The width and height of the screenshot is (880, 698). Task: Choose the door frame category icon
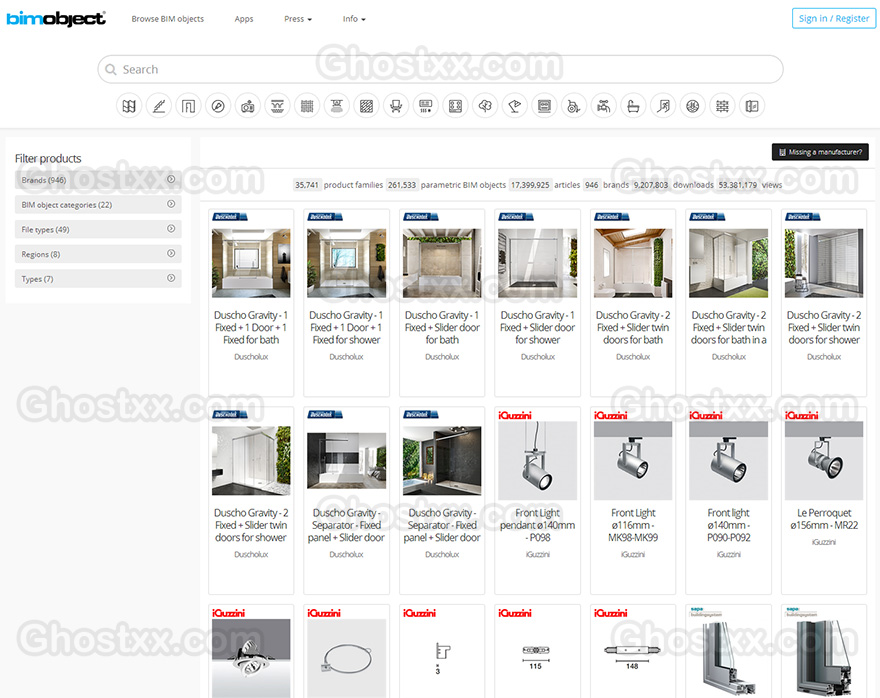pos(189,106)
